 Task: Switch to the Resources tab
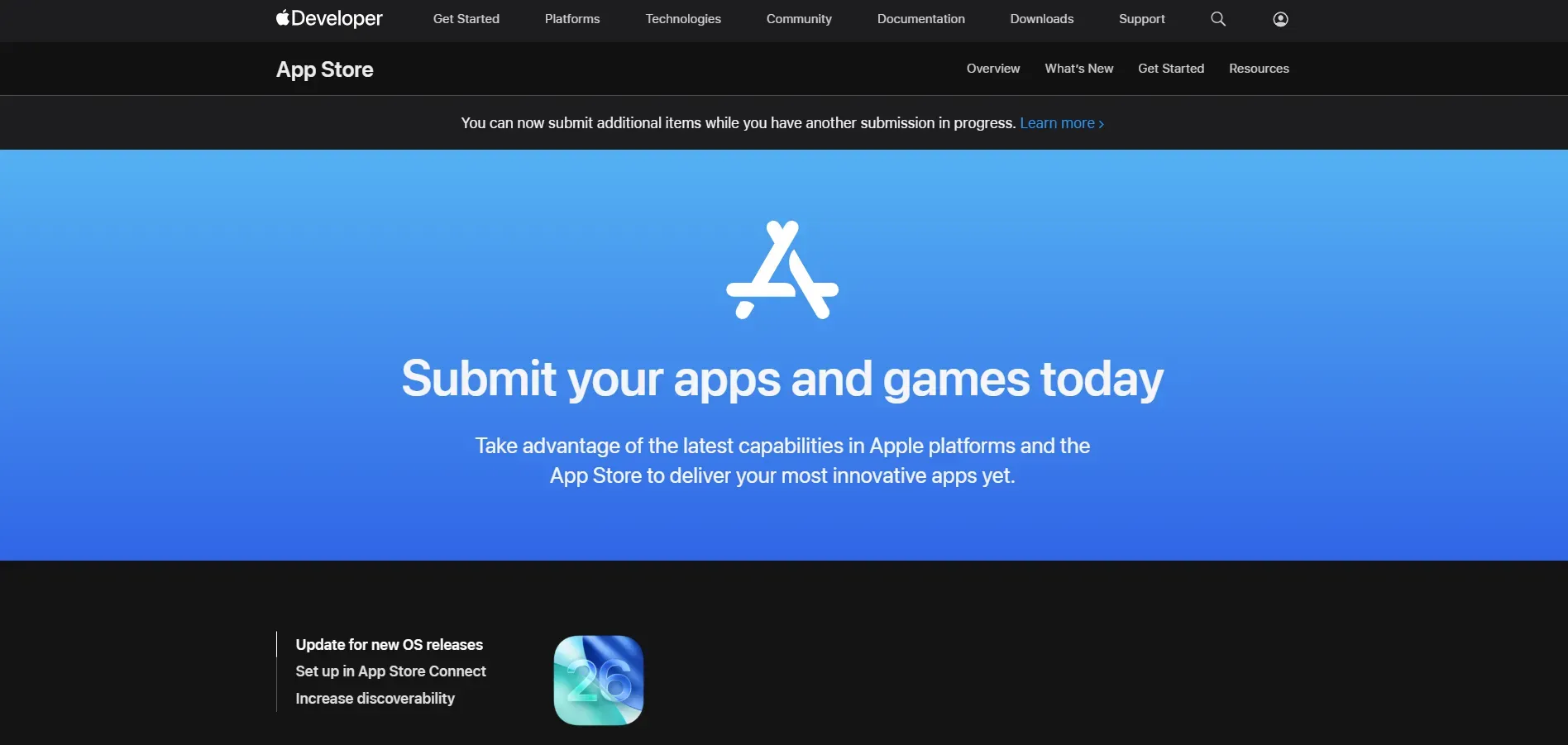pyautogui.click(x=1259, y=69)
